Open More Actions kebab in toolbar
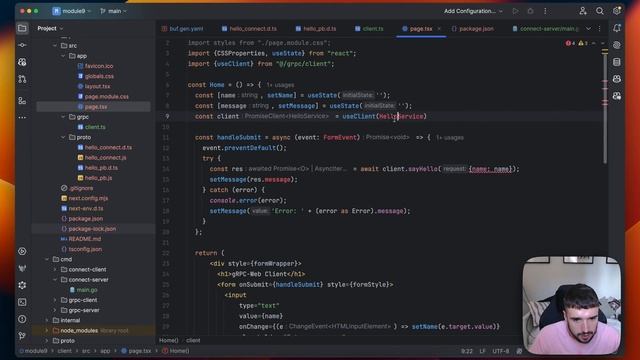The image size is (640, 360). (545, 11)
